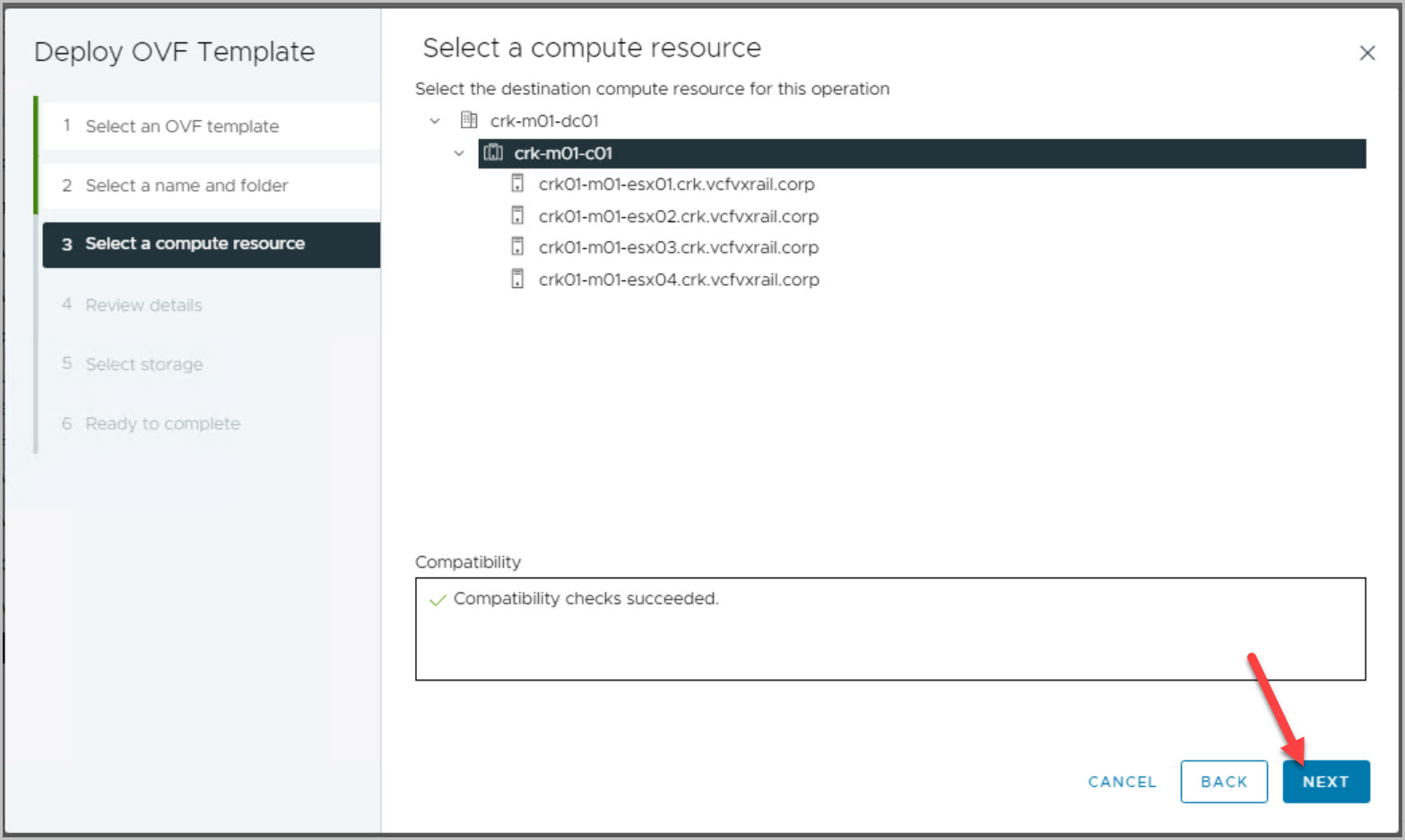The height and width of the screenshot is (840, 1405).
Task: Click the host icon for crk01-m01-esx03
Action: [x=517, y=247]
